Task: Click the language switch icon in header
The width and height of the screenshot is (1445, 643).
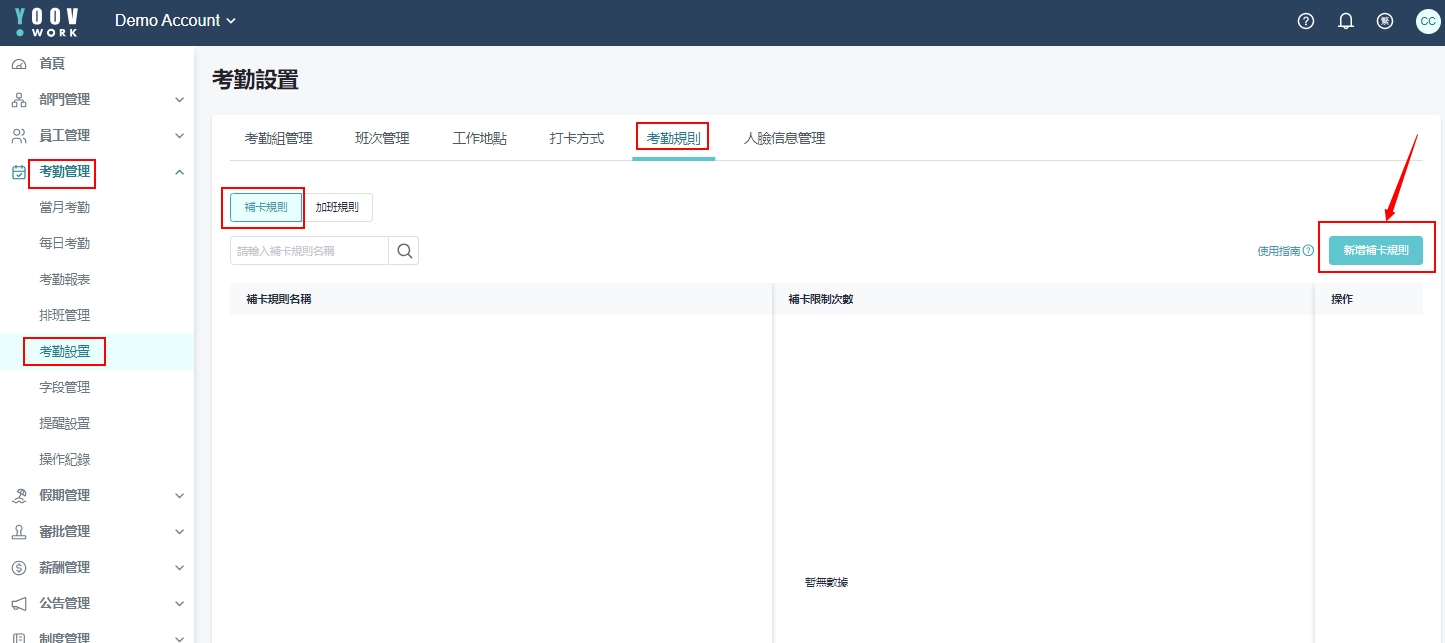Action: pyautogui.click(x=1385, y=21)
